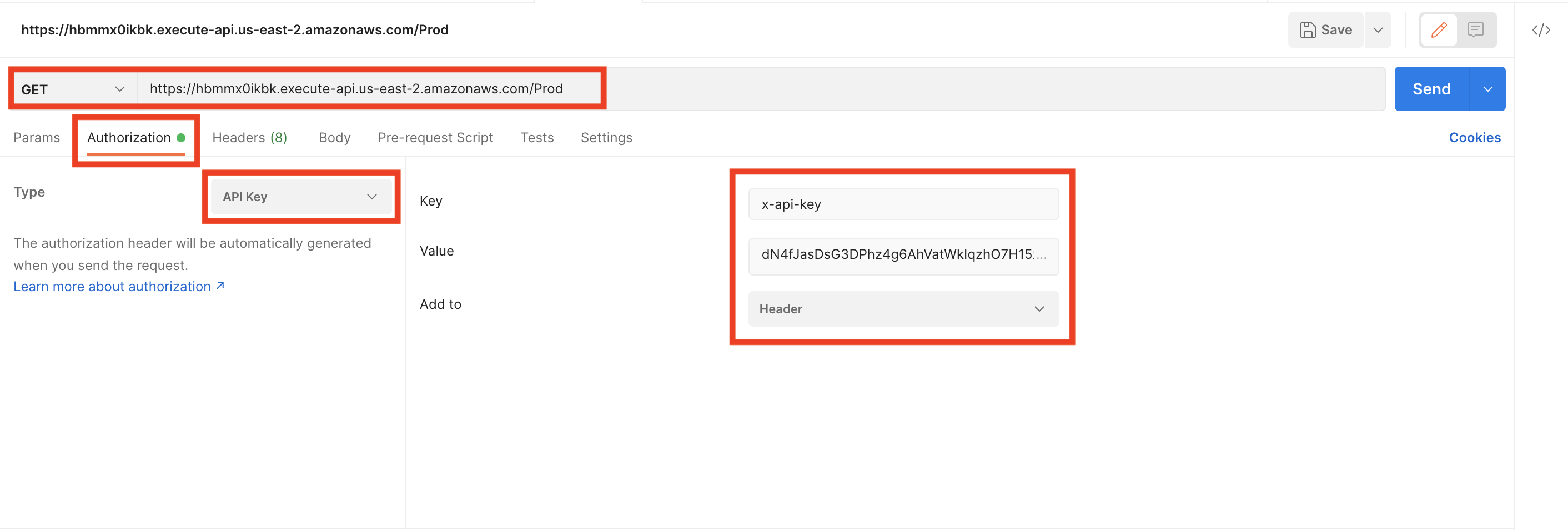Open the Headers (8) tab
Viewport: 1568px width, 530px height.
249,138
